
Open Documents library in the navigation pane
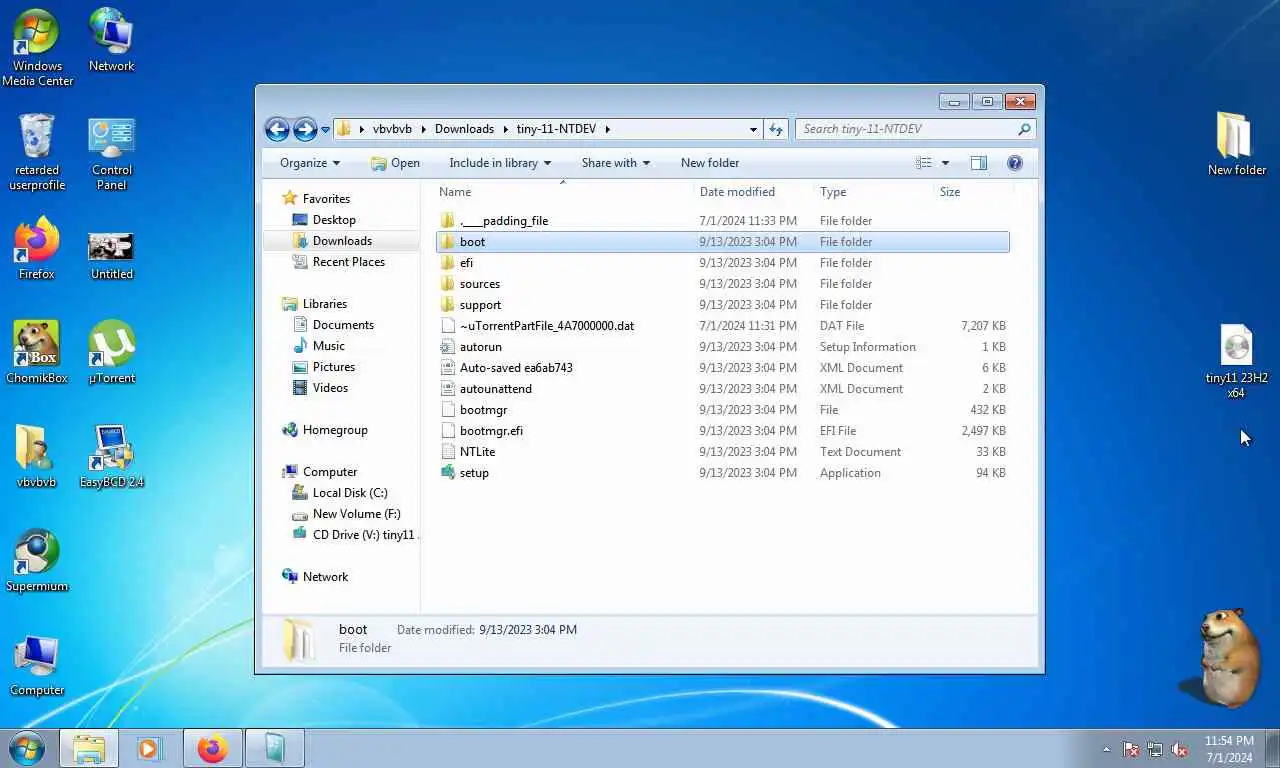coord(343,325)
